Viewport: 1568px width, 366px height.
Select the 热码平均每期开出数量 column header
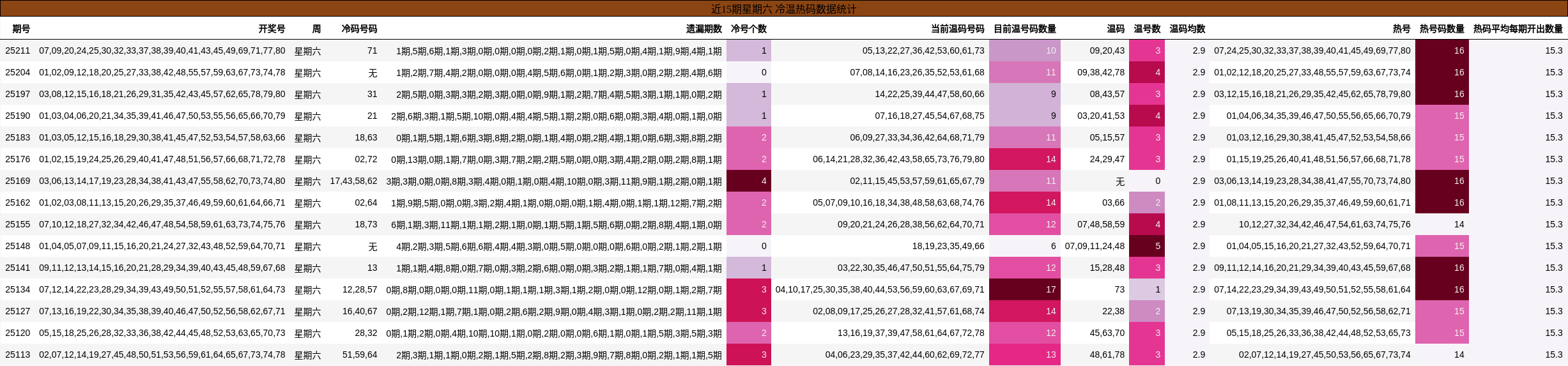(x=1518, y=29)
